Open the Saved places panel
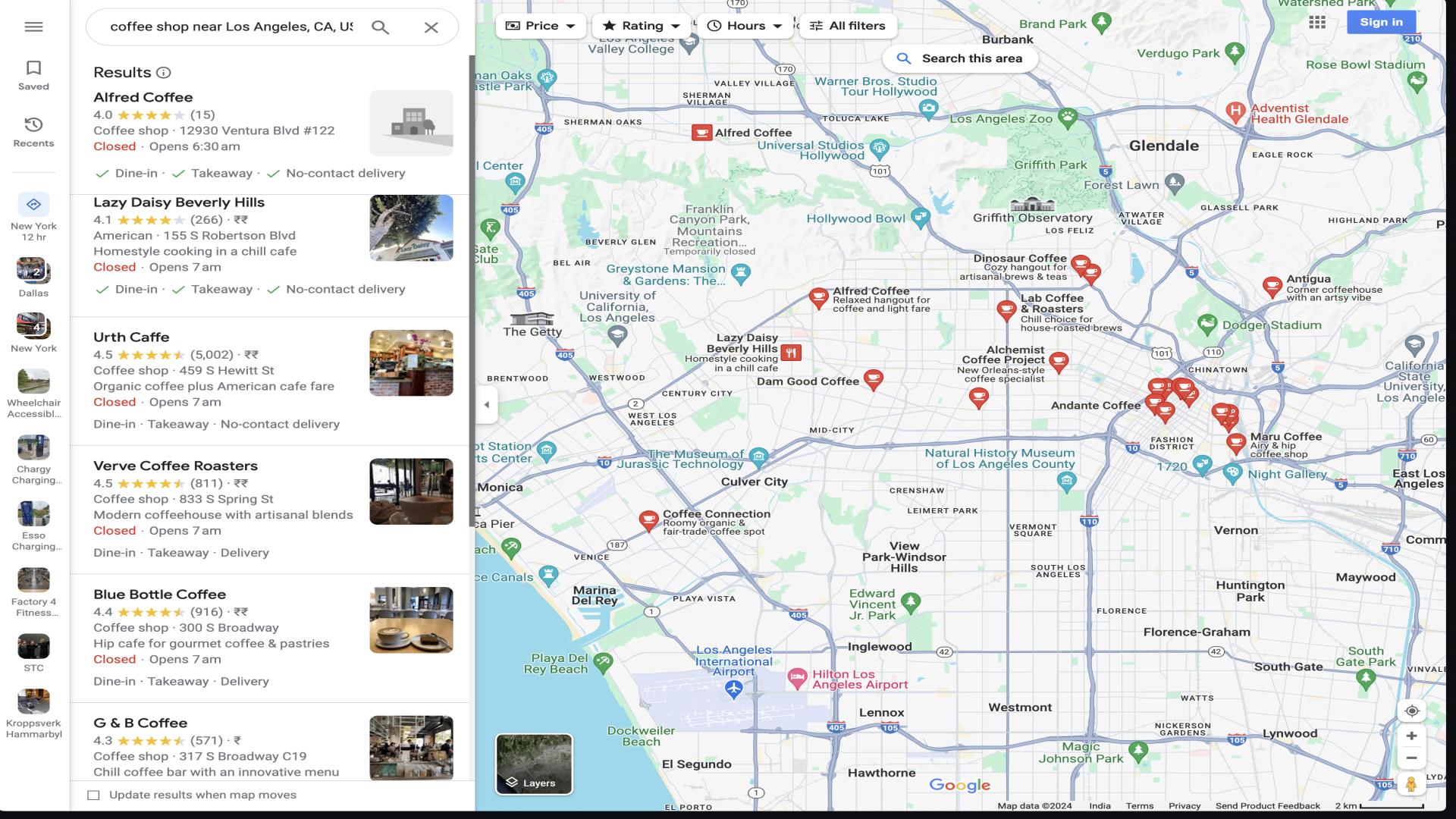The width and height of the screenshot is (1456, 819). click(x=33, y=76)
